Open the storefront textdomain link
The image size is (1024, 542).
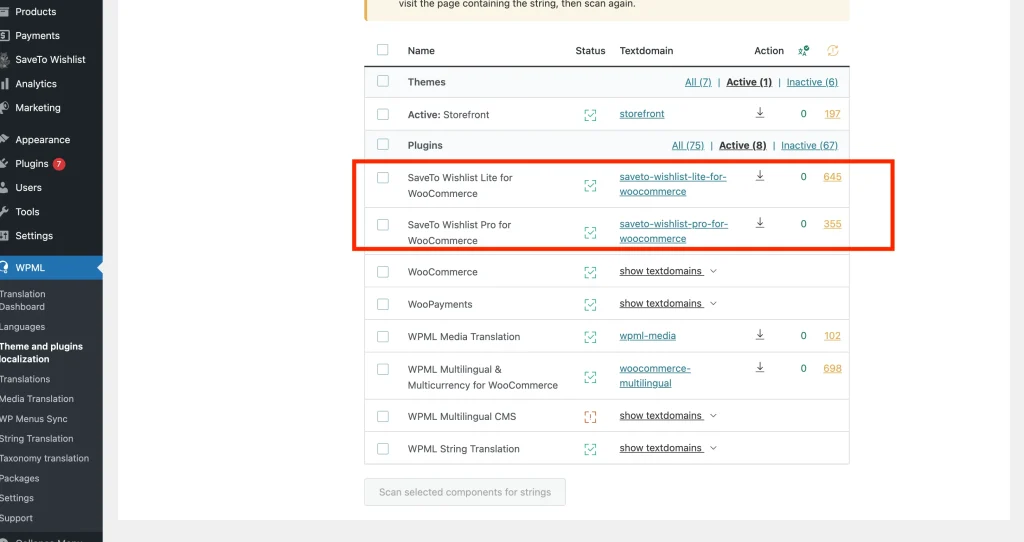[x=641, y=114]
